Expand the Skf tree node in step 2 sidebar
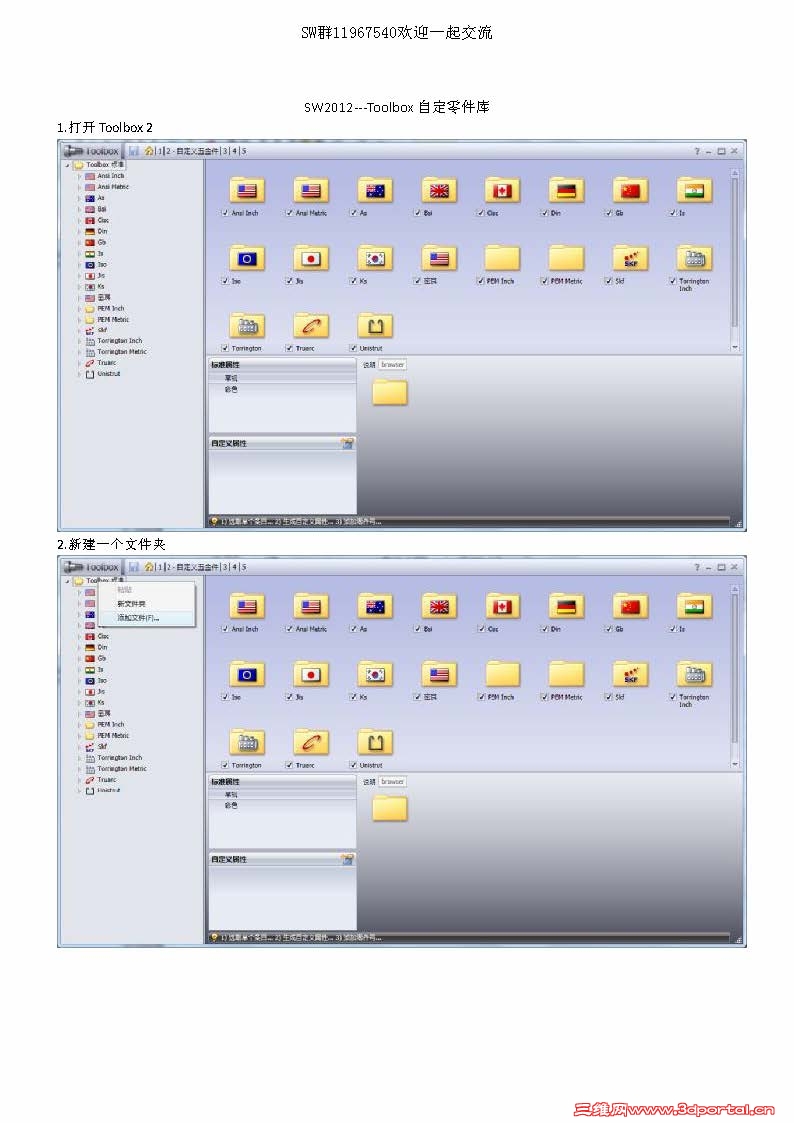Image resolution: width=794 pixels, height=1123 pixels. coord(79,746)
